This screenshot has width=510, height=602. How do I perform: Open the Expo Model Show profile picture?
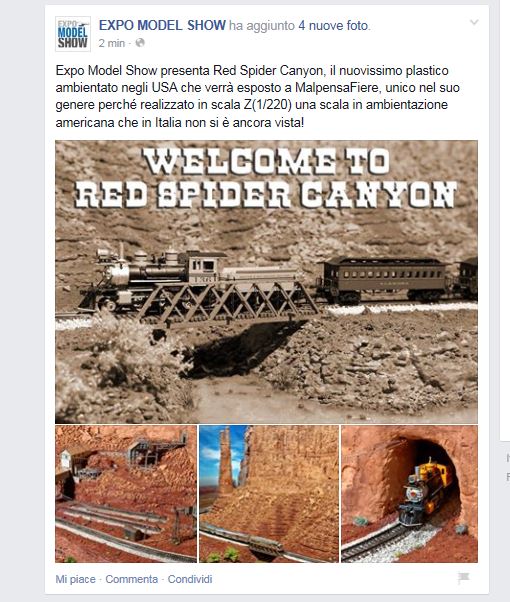(73, 34)
